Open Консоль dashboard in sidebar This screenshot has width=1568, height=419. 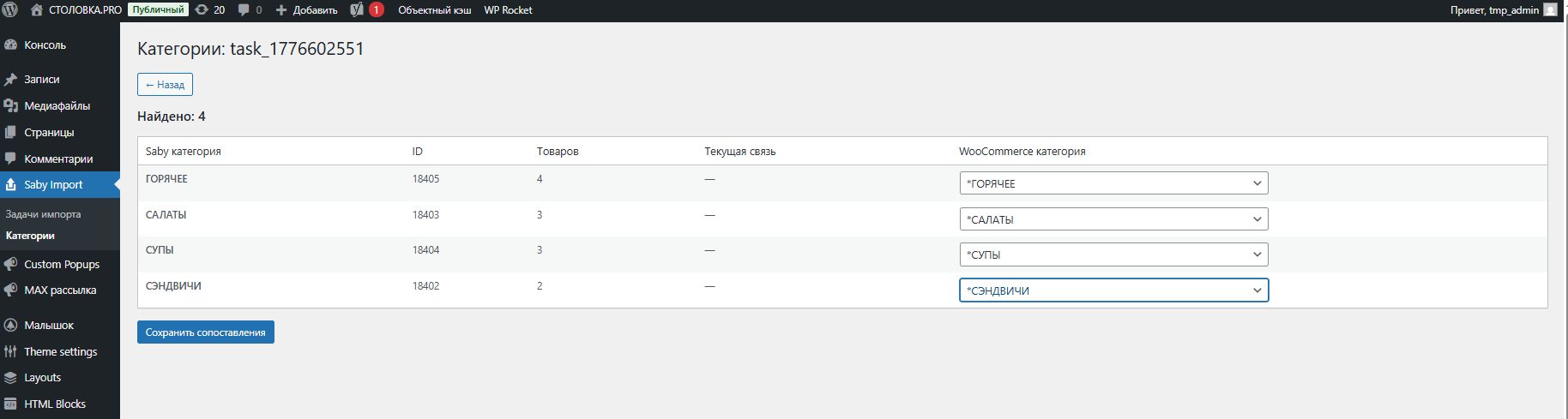(x=45, y=45)
